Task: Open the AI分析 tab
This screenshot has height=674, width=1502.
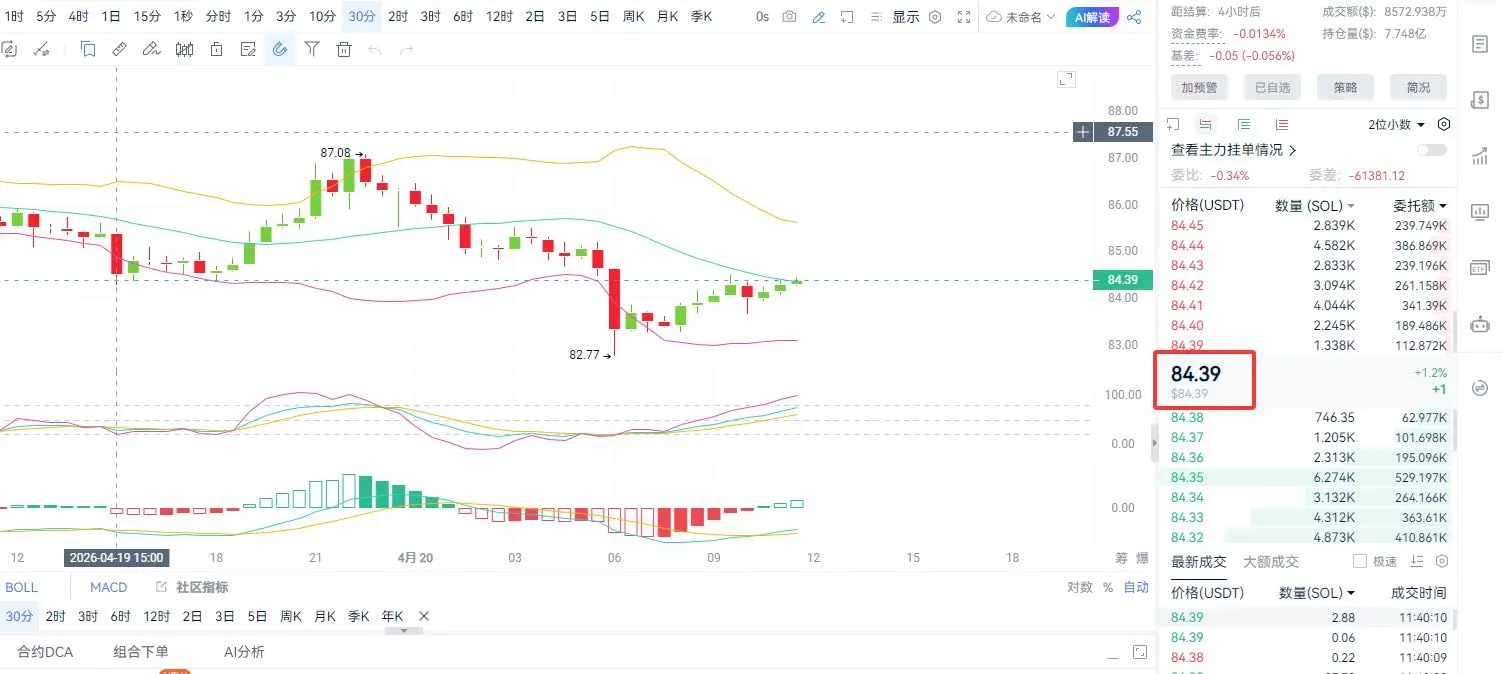Action: pyautogui.click(x=244, y=652)
